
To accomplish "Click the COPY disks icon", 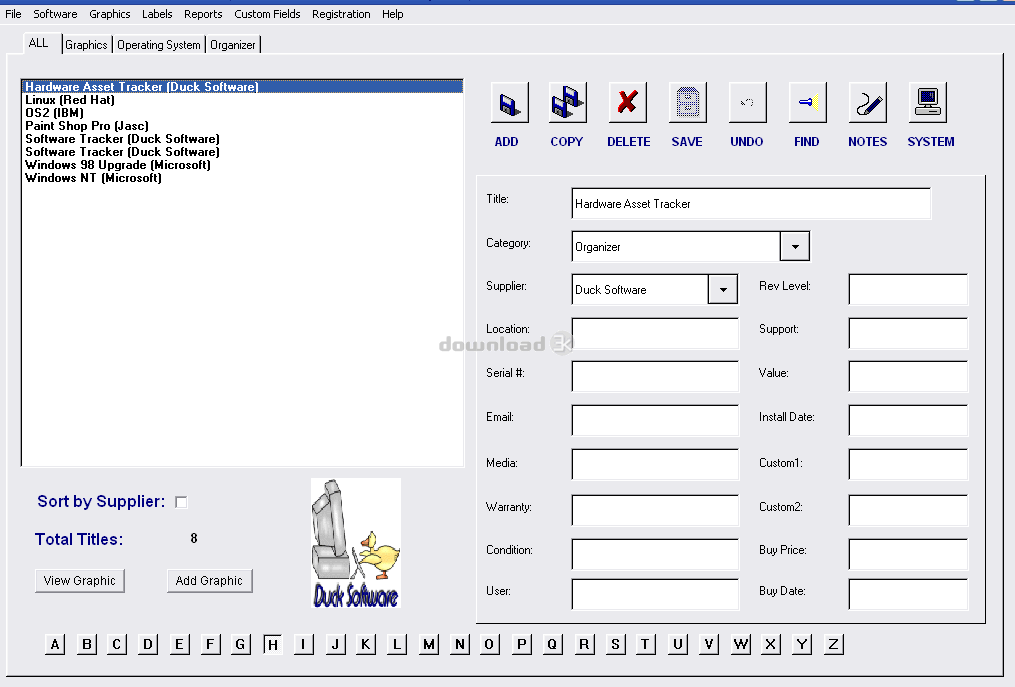I will coord(567,103).
